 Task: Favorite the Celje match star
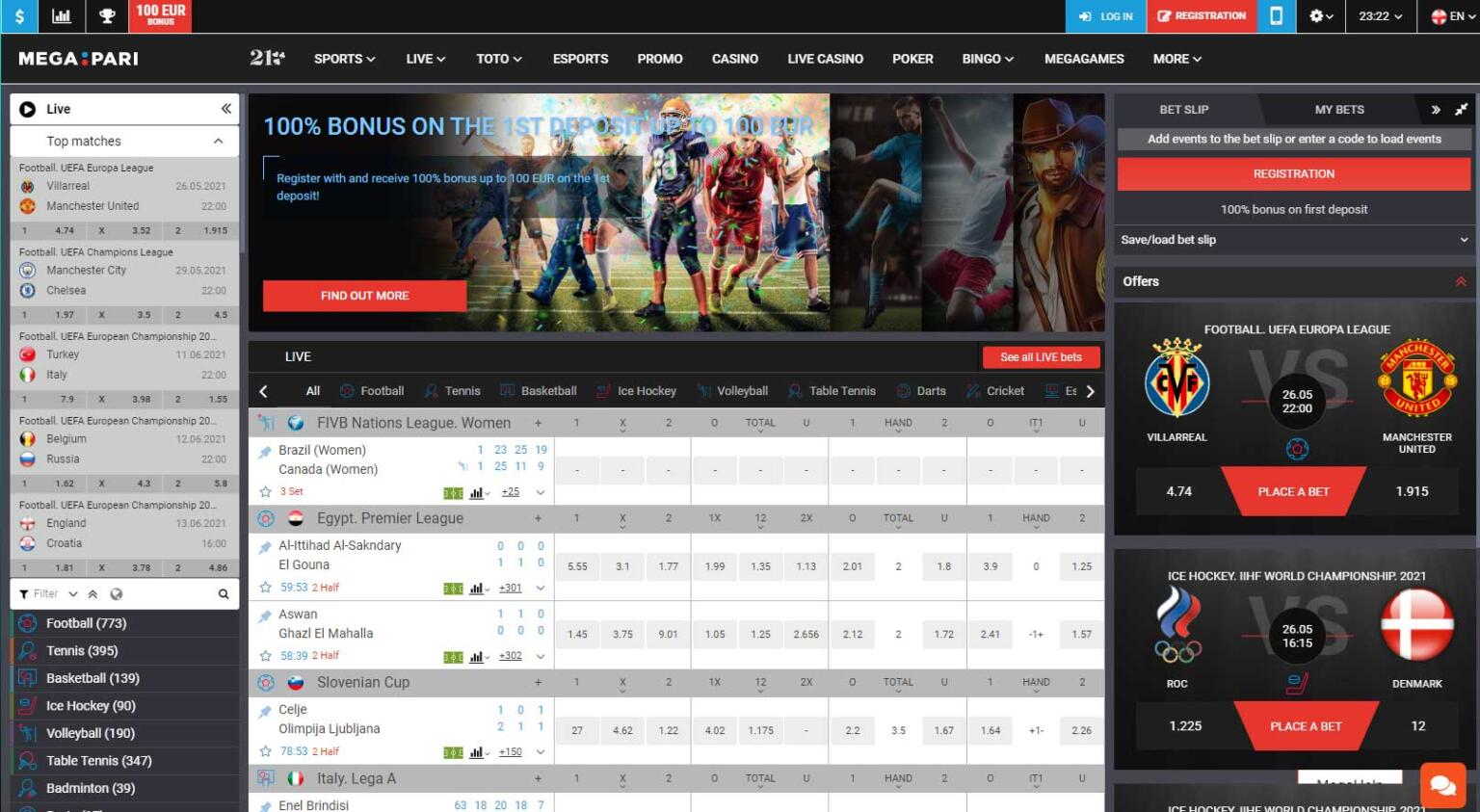pos(265,751)
